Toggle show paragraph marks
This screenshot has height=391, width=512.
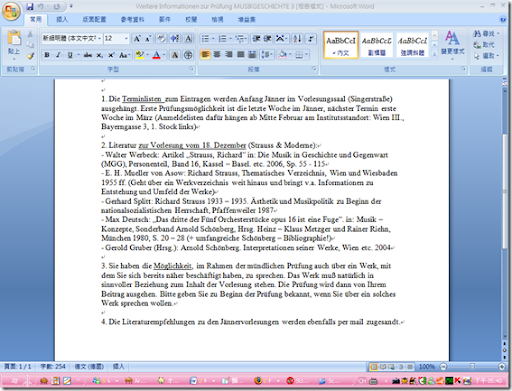click(310, 39)
